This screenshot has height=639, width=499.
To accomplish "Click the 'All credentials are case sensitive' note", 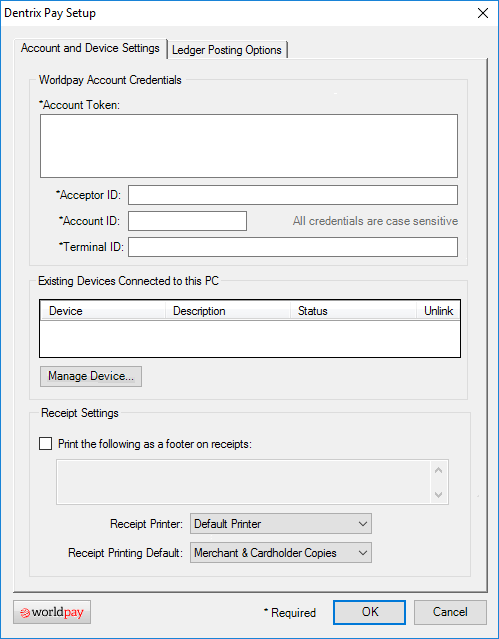I will click(x=375, y=221).
